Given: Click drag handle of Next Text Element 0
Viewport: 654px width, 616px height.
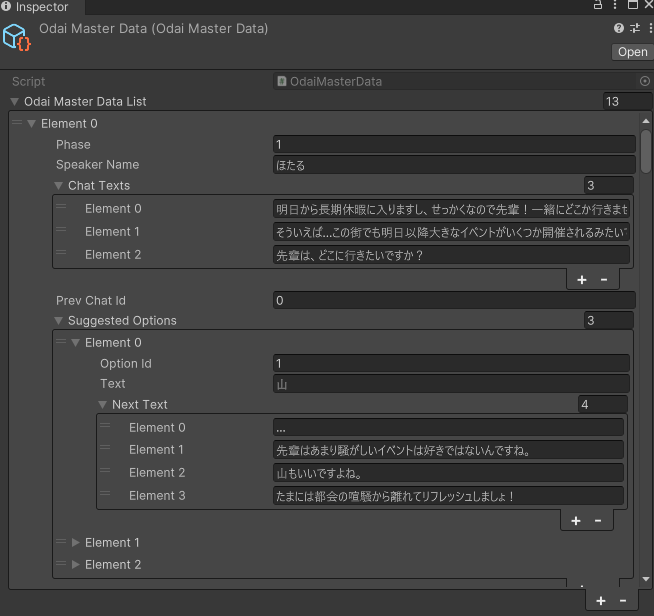Looking at the screenshot, I should (x=105, y=425).
